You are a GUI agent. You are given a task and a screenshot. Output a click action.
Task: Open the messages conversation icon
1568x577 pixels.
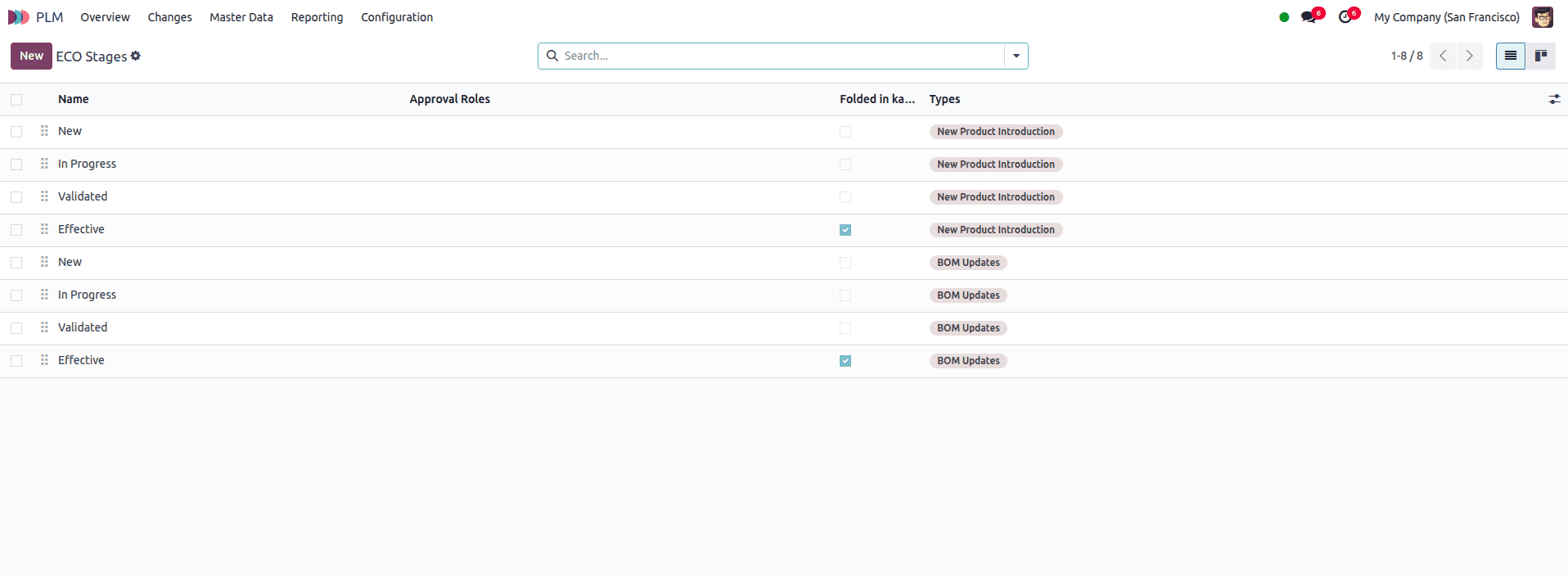pos(1309,17)
